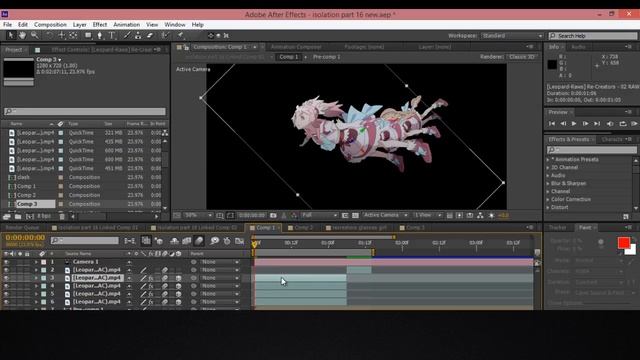This screenshot has width=640, height=360.
Task: Toggle 3D layer switch for layer 3
Action: (178, 278)
